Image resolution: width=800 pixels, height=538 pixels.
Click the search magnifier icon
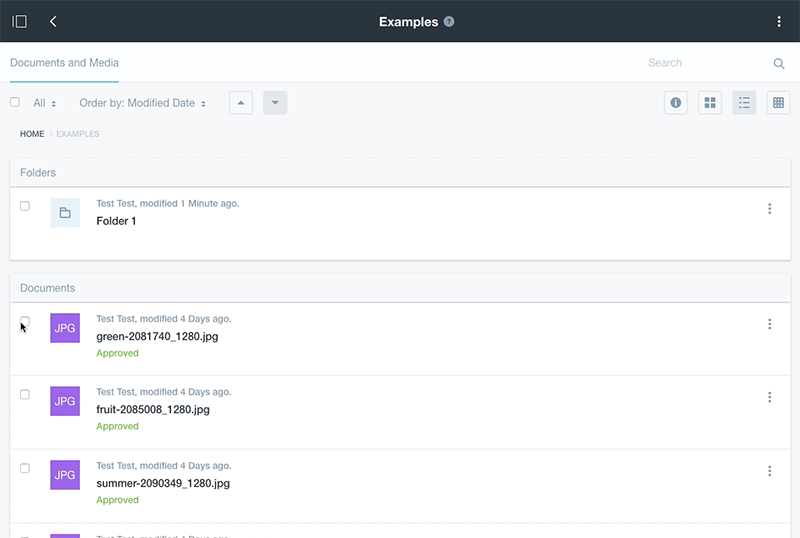(x=779, y=63)
